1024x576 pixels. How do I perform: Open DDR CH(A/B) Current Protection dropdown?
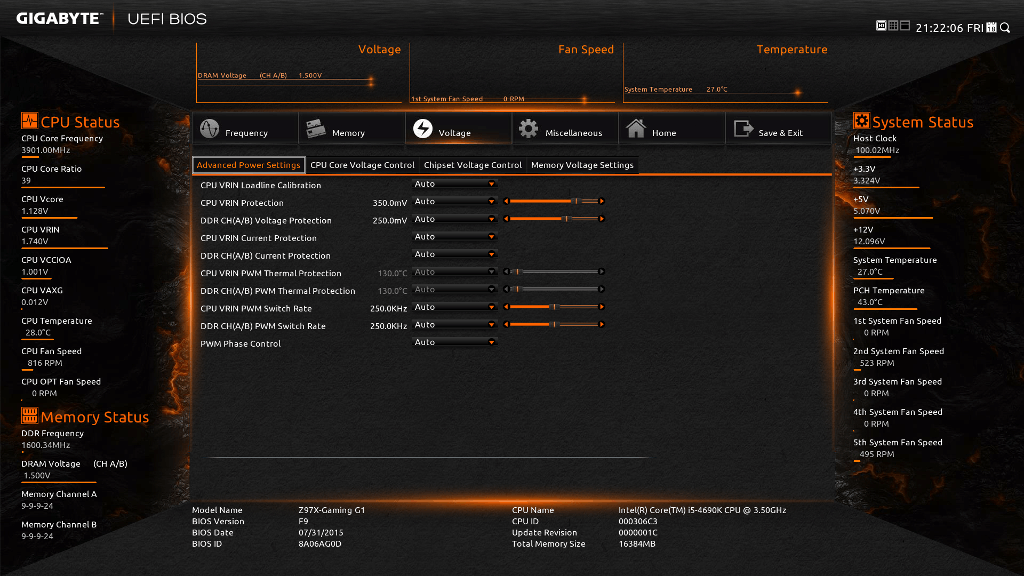pyautogui.click(x=455, y=255)
